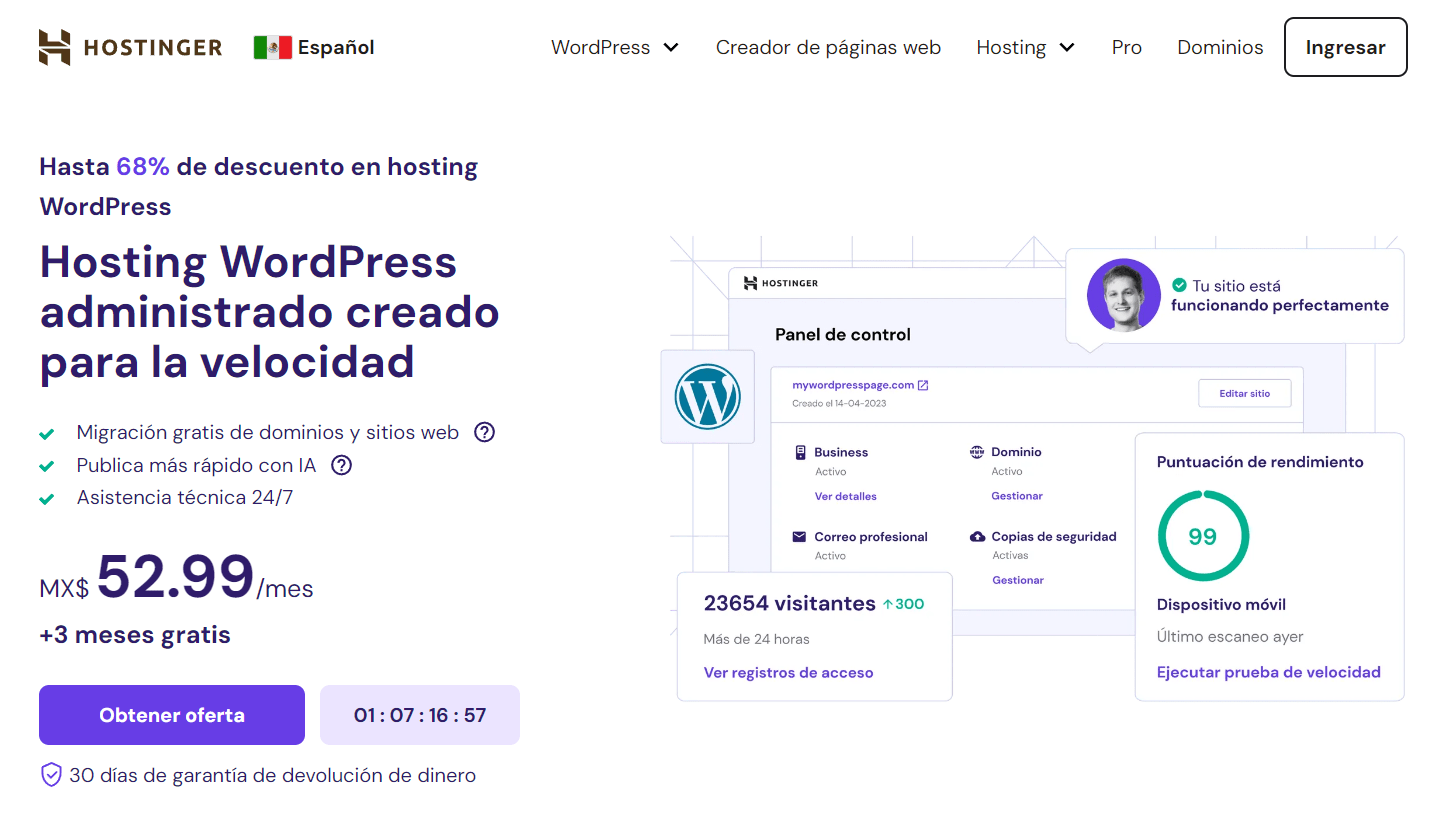Screen dimensions: 1450x827
Task: Open the Español language selector
Action: [x=314, y=47]
